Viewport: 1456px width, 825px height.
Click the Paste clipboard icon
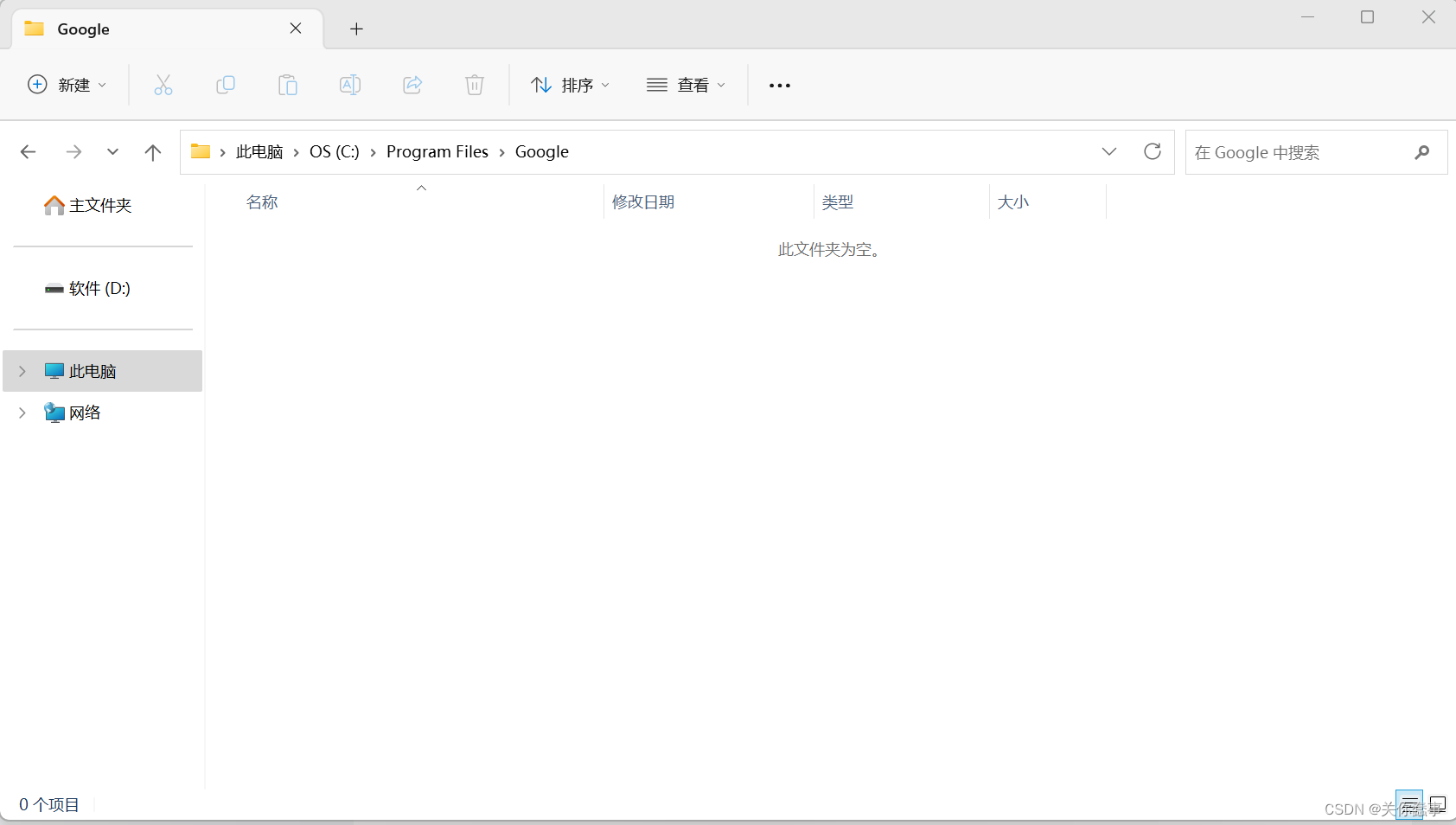(x=288, y=85)
